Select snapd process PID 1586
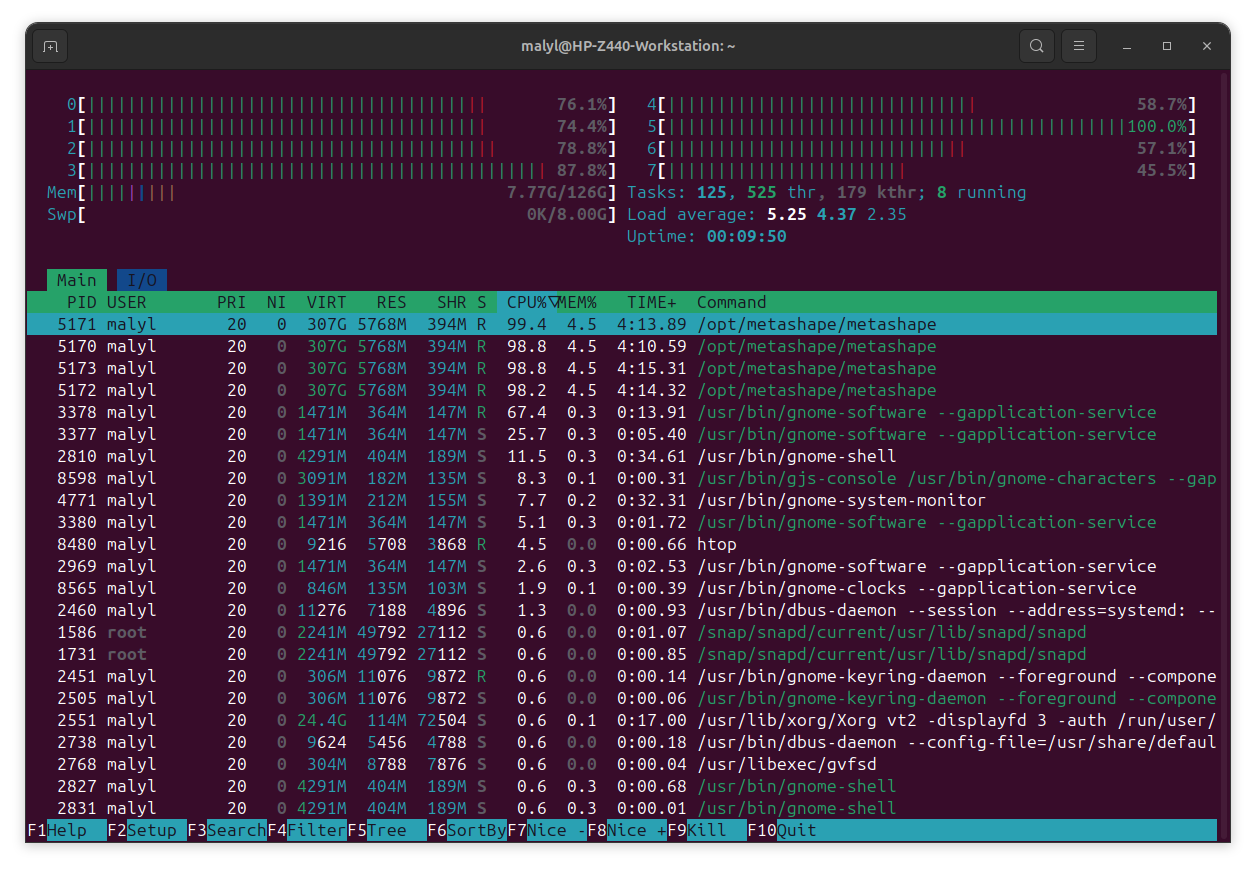Screen dimensions: 1256x871 click(x=622, y=632)
